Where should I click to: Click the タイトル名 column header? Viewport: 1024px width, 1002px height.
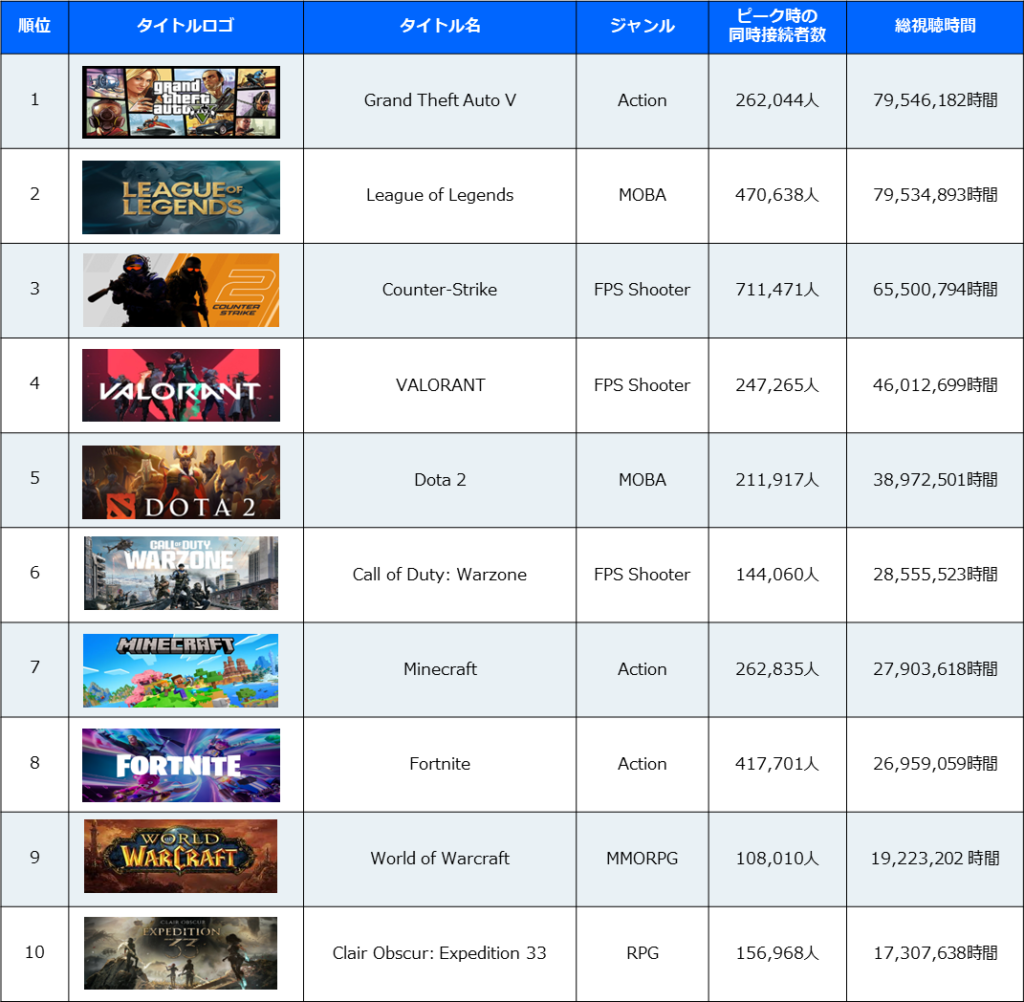440,26
